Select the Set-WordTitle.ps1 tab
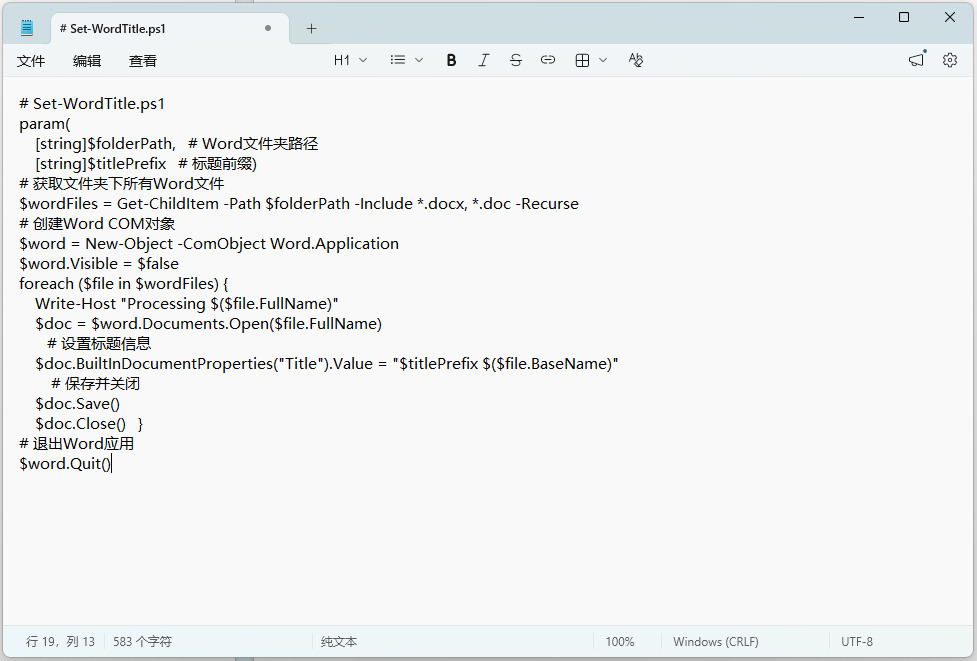This screenshot has height=661, width=977. 150,28
